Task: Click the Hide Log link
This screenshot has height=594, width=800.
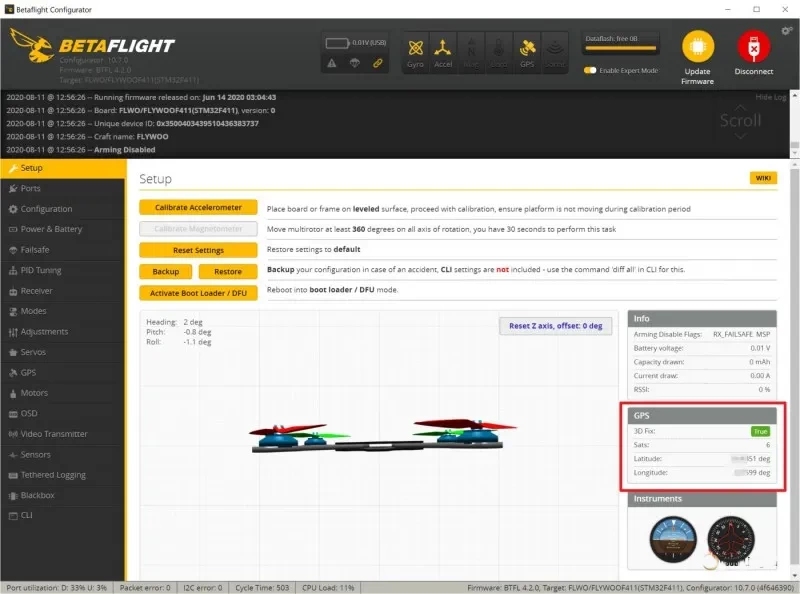Action: tap(770, 97)
